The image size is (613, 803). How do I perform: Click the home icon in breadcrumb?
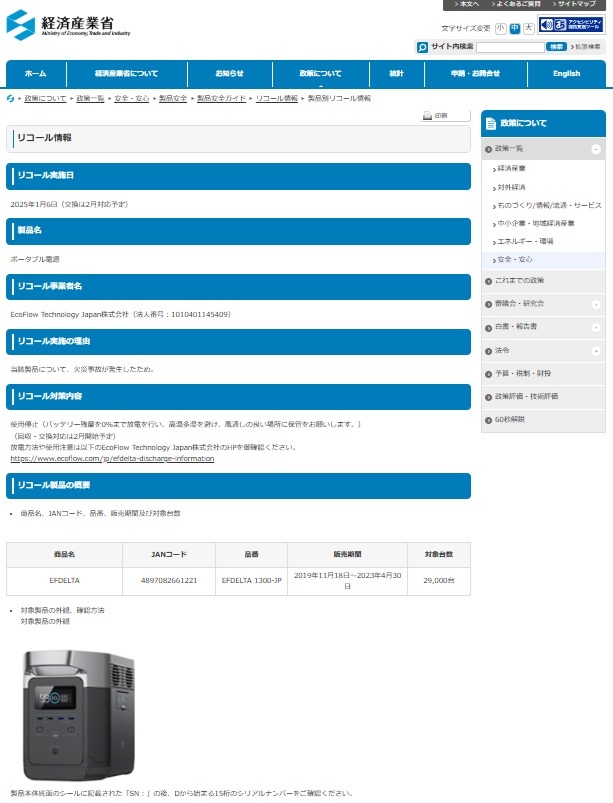point(10,98)
